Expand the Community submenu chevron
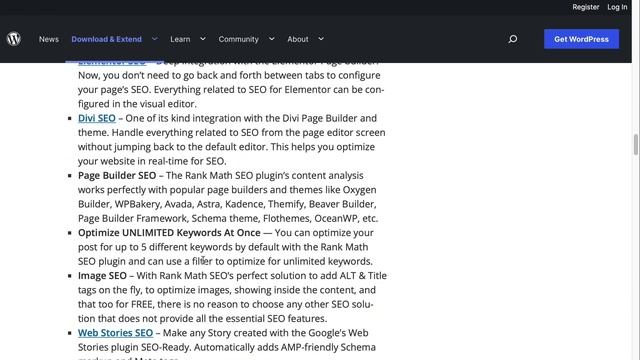Screen dimensions: 640x360 (271, 39)
